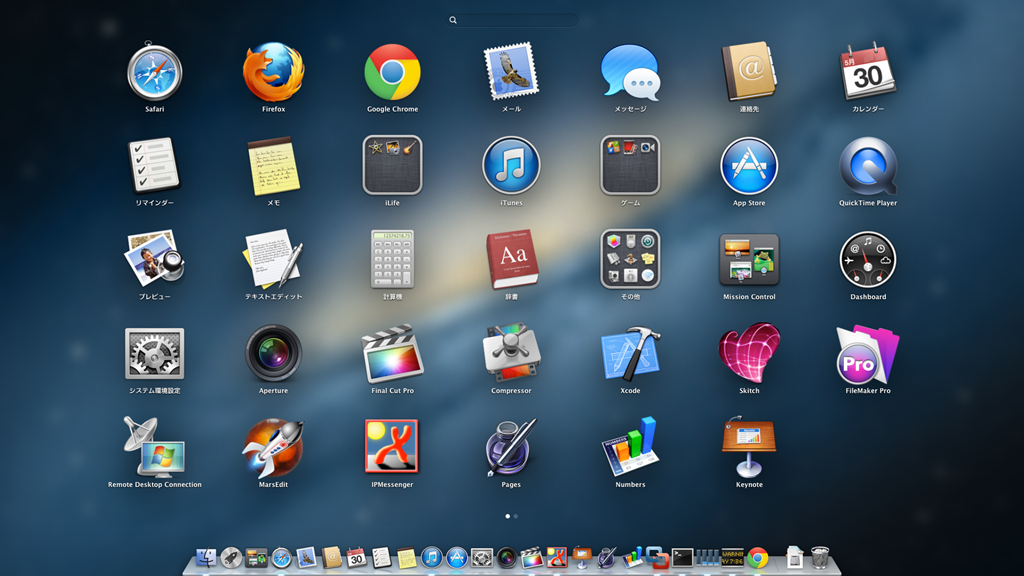Screen dimensions: 1024x576
Task: Open the ゲーム folder
Action: [x=630, y=165]
